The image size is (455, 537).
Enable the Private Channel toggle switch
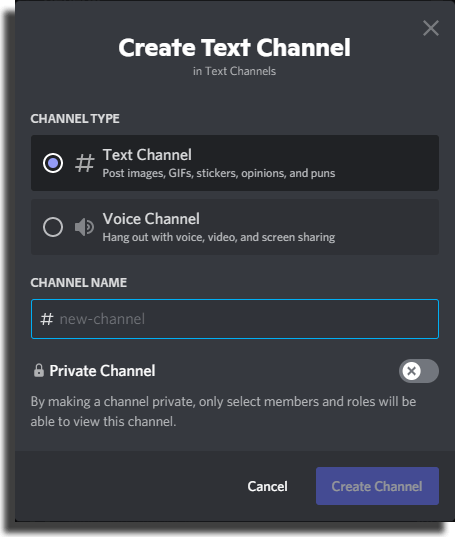pos(419,371)
